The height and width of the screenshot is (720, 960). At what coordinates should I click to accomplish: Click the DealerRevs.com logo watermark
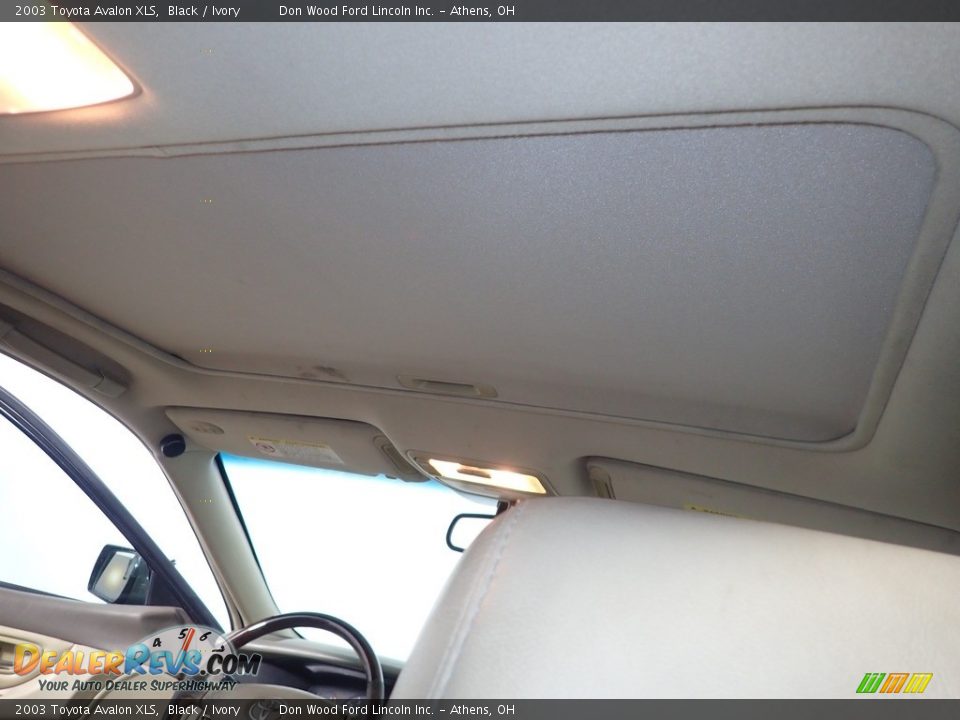click(x=135, y=661)
